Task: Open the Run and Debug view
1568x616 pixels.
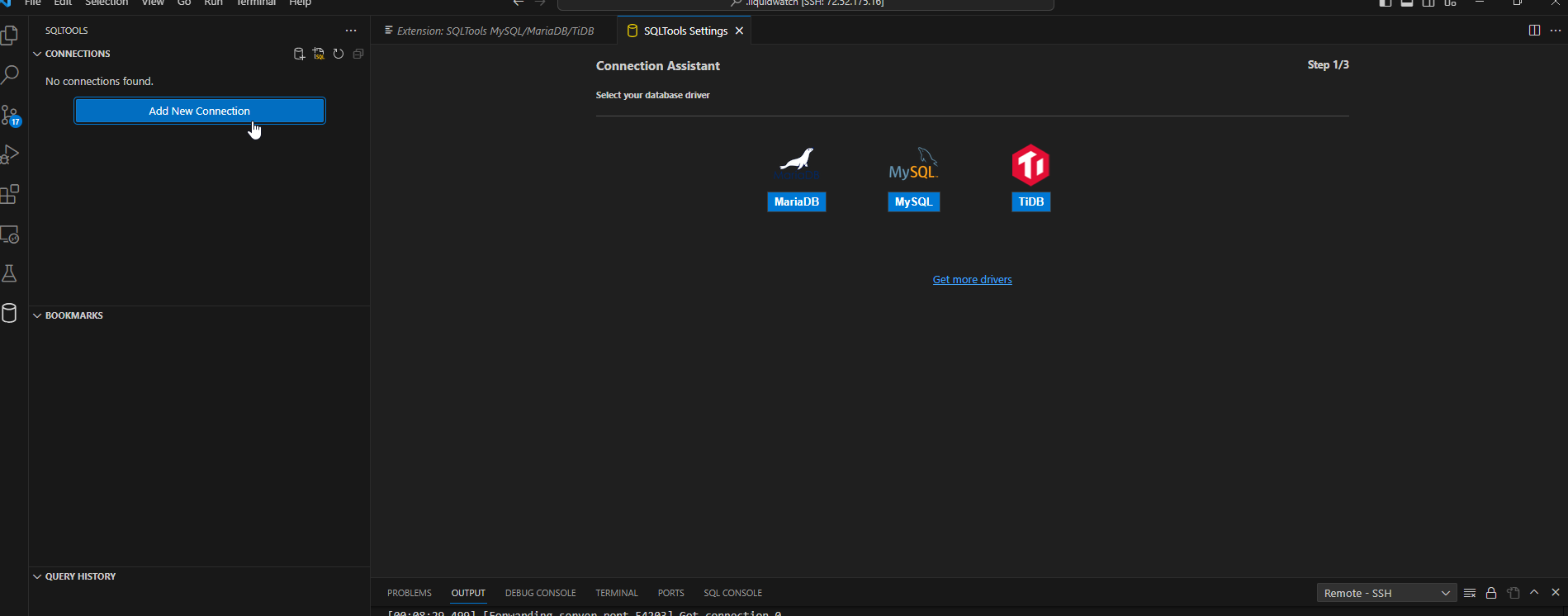Action: [x=10, y=154]
